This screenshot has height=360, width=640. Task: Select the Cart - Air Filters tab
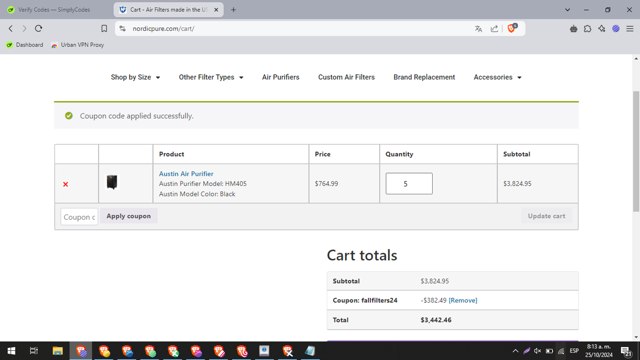pos(169,9)
